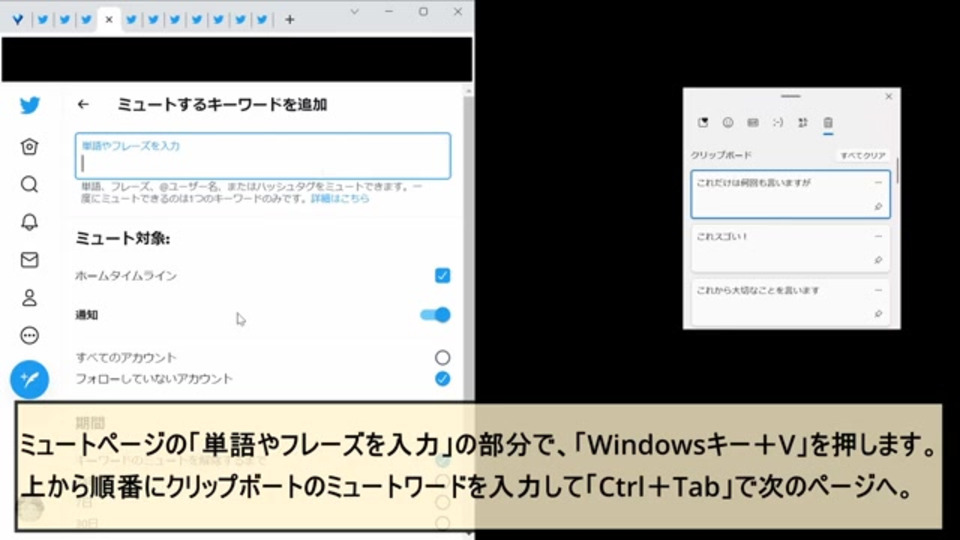
Task: Open recently used tab in emoji panel
Action: click(x=703, y=122)
